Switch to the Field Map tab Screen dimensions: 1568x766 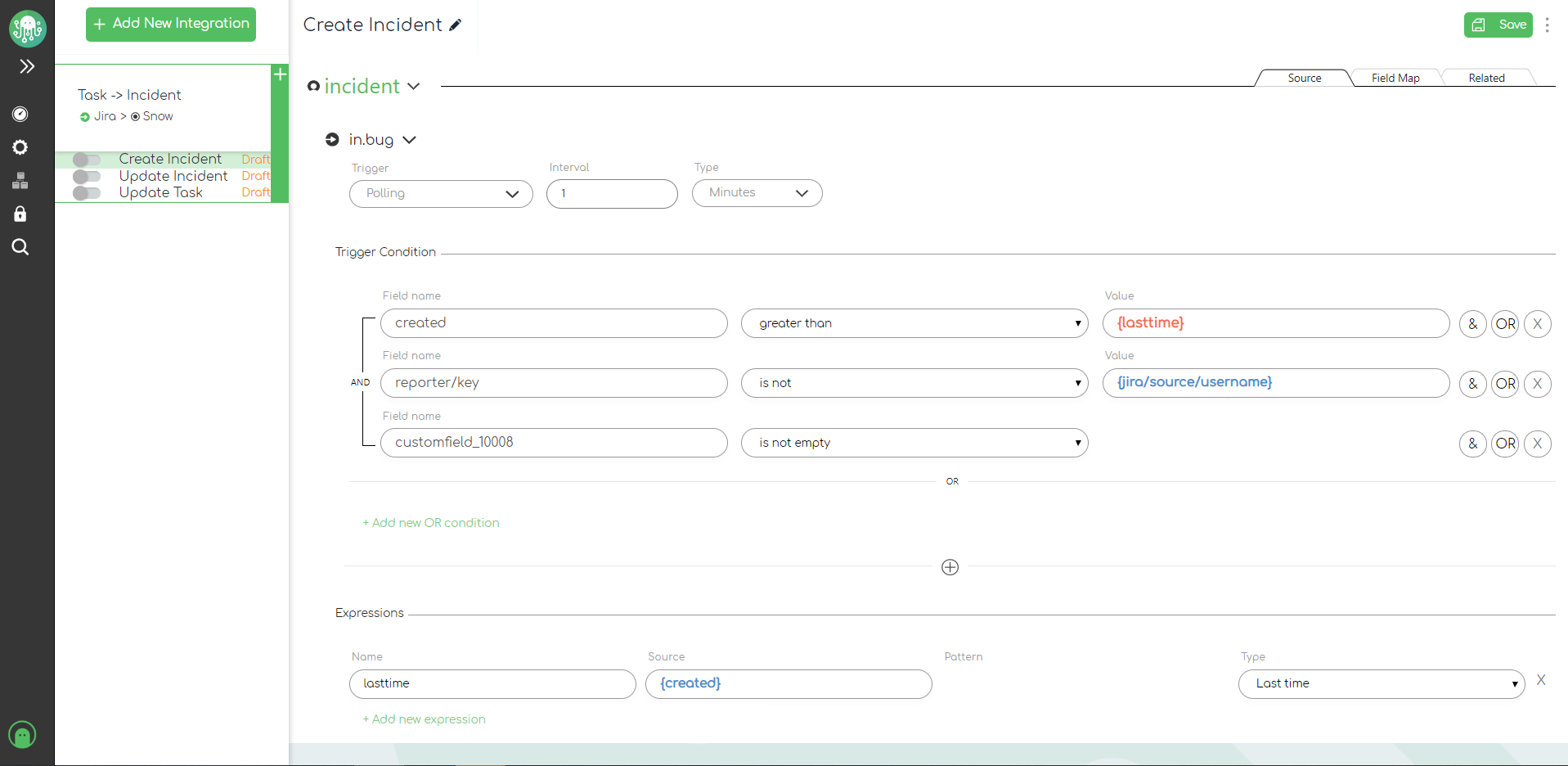point(1395,78)
